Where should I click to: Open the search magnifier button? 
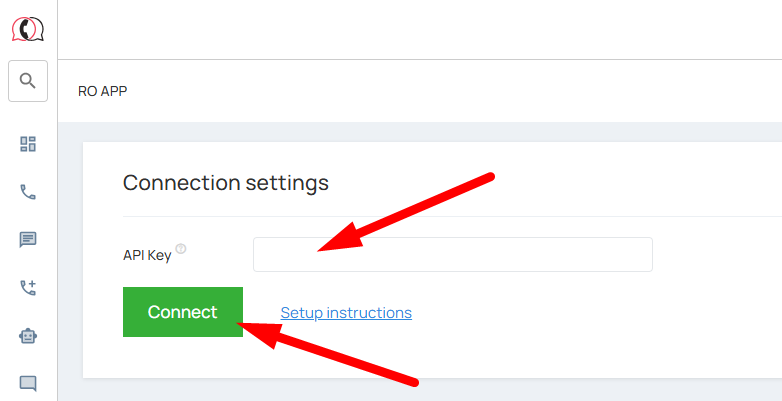(x=28, y=81)
